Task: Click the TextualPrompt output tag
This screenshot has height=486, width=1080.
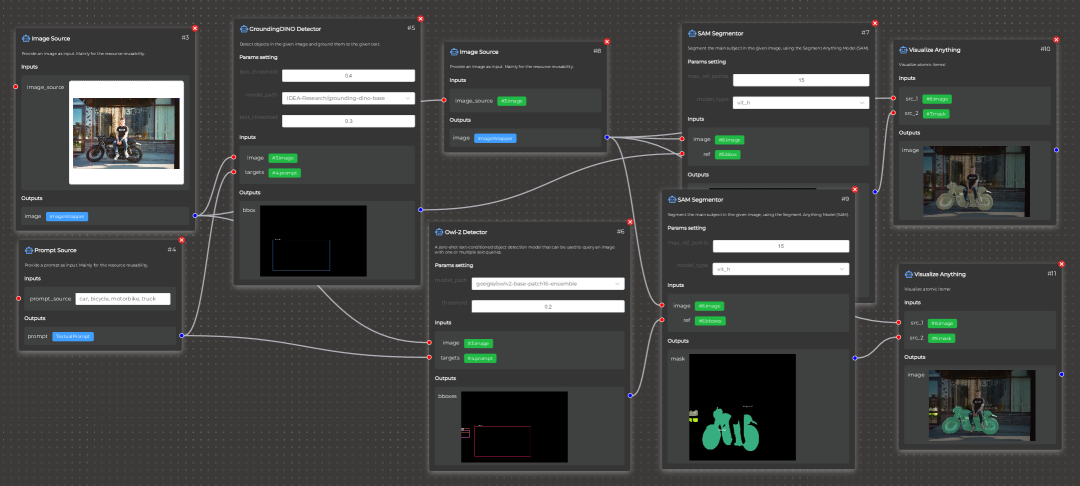Action: pos(73,337)
